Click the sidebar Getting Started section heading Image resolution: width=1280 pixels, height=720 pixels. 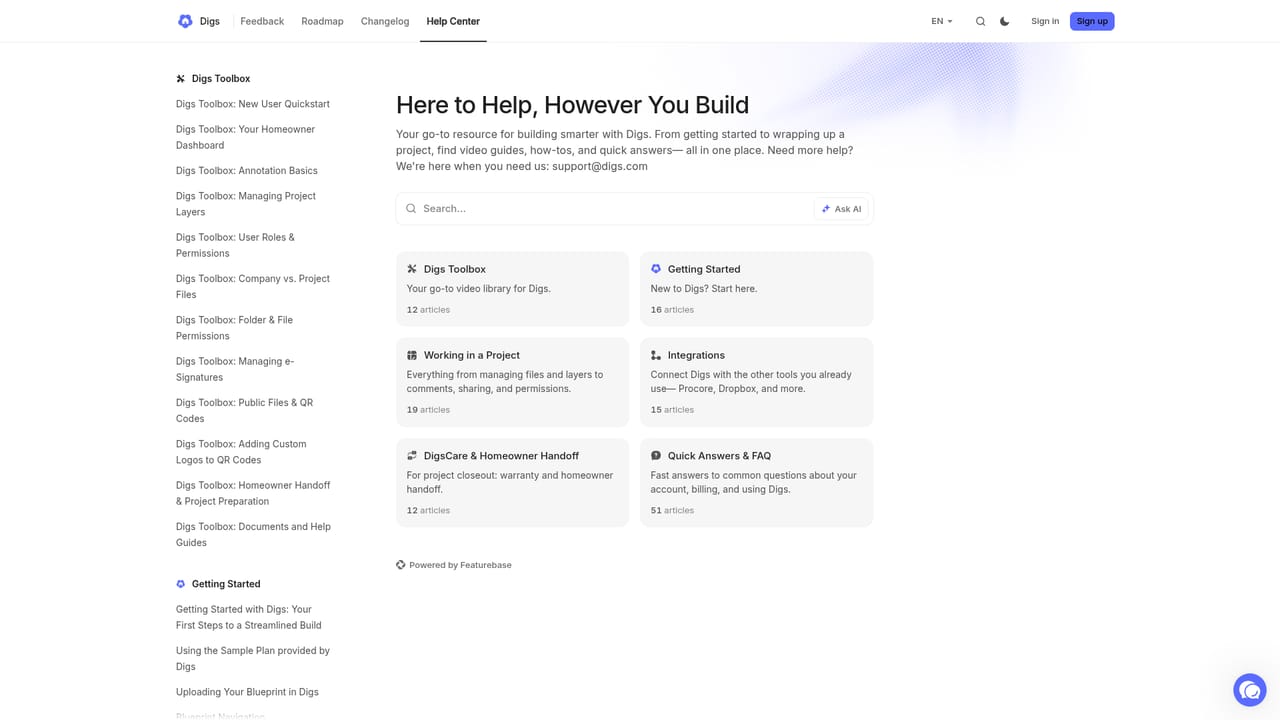pyautogui.click(x=226, y=584)
